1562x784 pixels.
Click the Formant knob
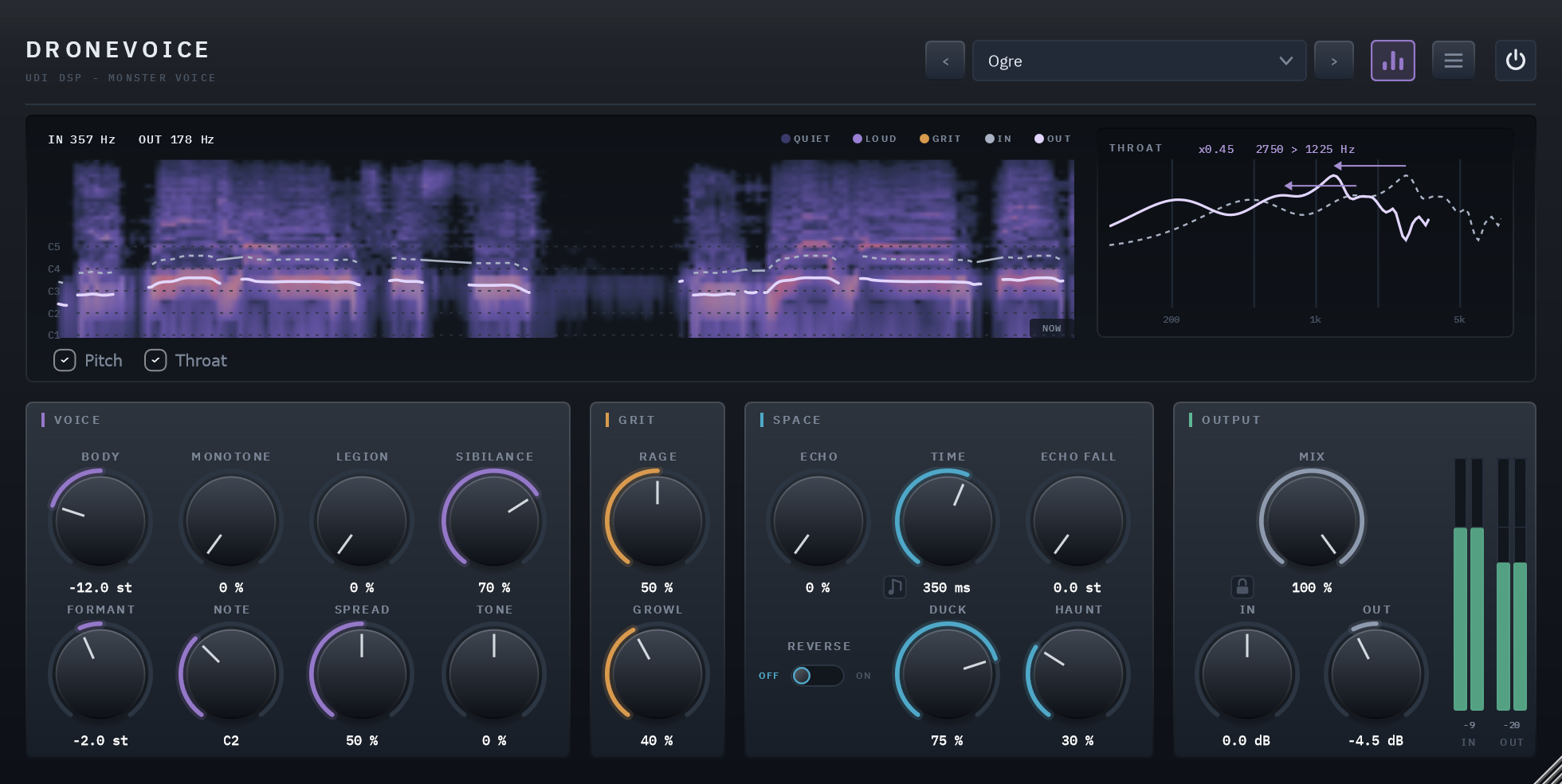100,674
